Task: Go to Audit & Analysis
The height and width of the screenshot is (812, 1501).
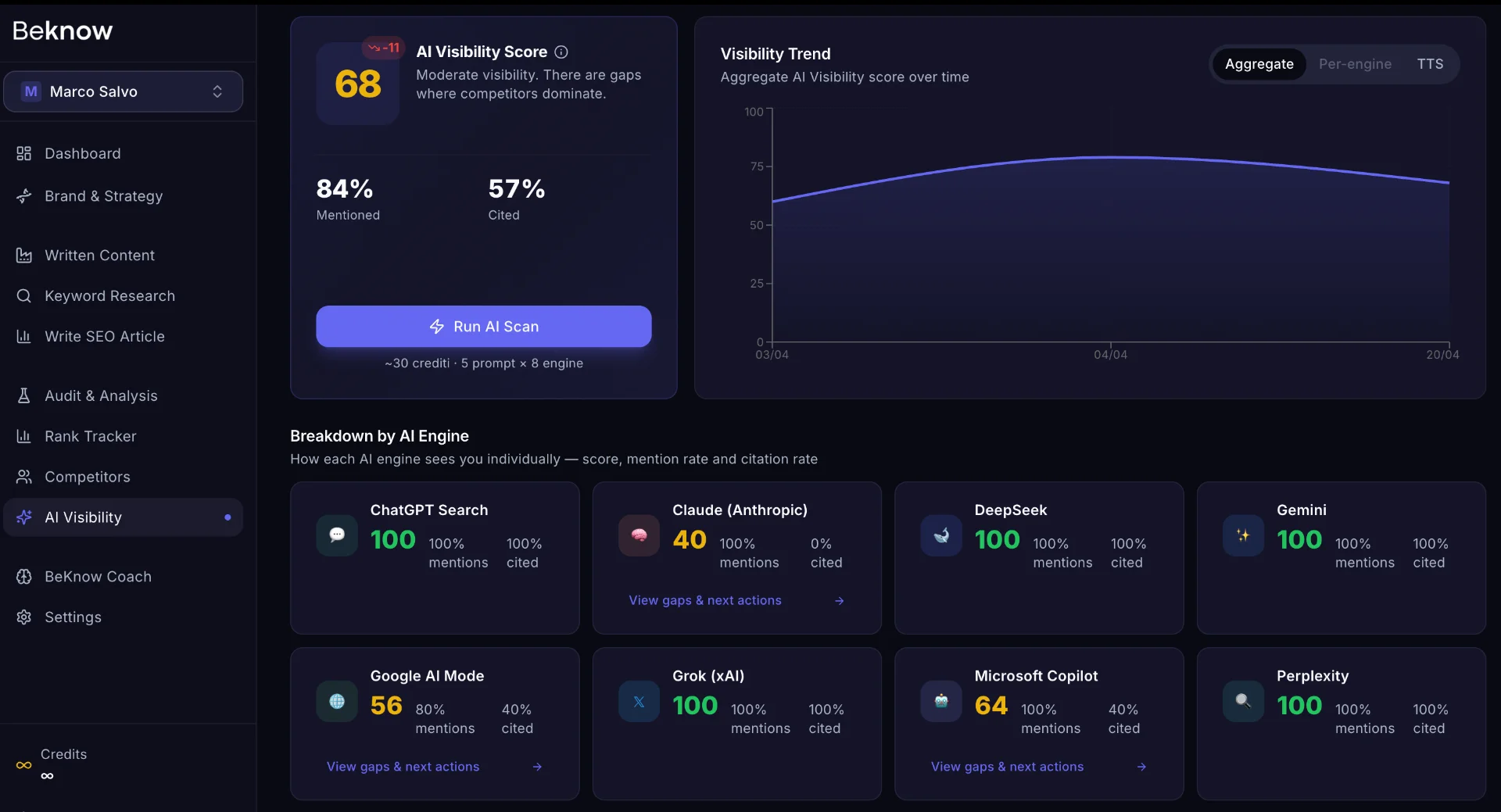Action: tap(124, 396)
